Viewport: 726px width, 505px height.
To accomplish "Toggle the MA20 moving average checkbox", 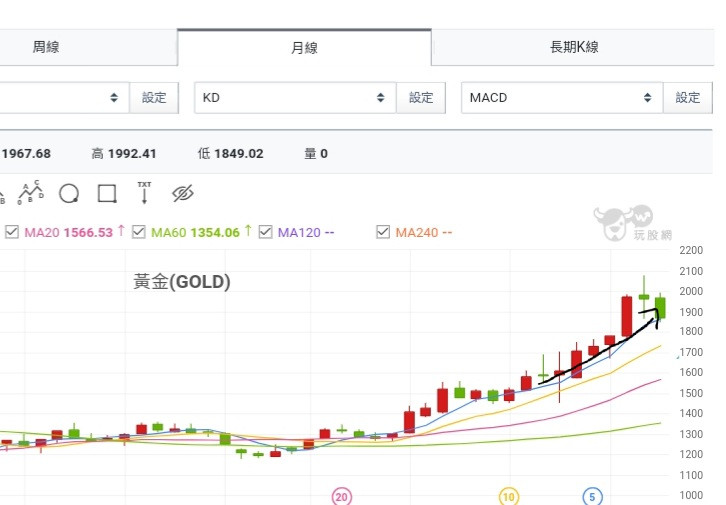I will [12, 232].
